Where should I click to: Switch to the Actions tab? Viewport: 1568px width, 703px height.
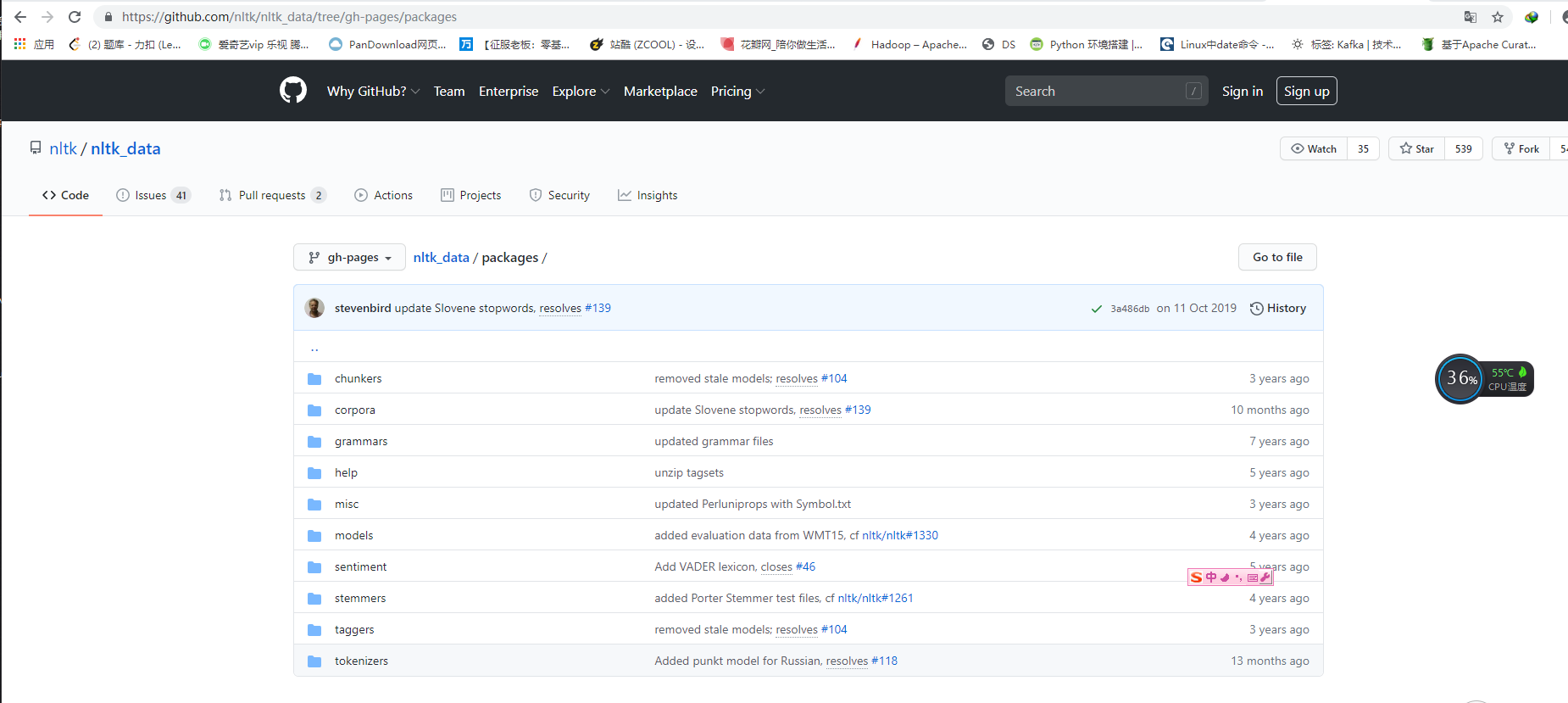[x=384, y=195]
